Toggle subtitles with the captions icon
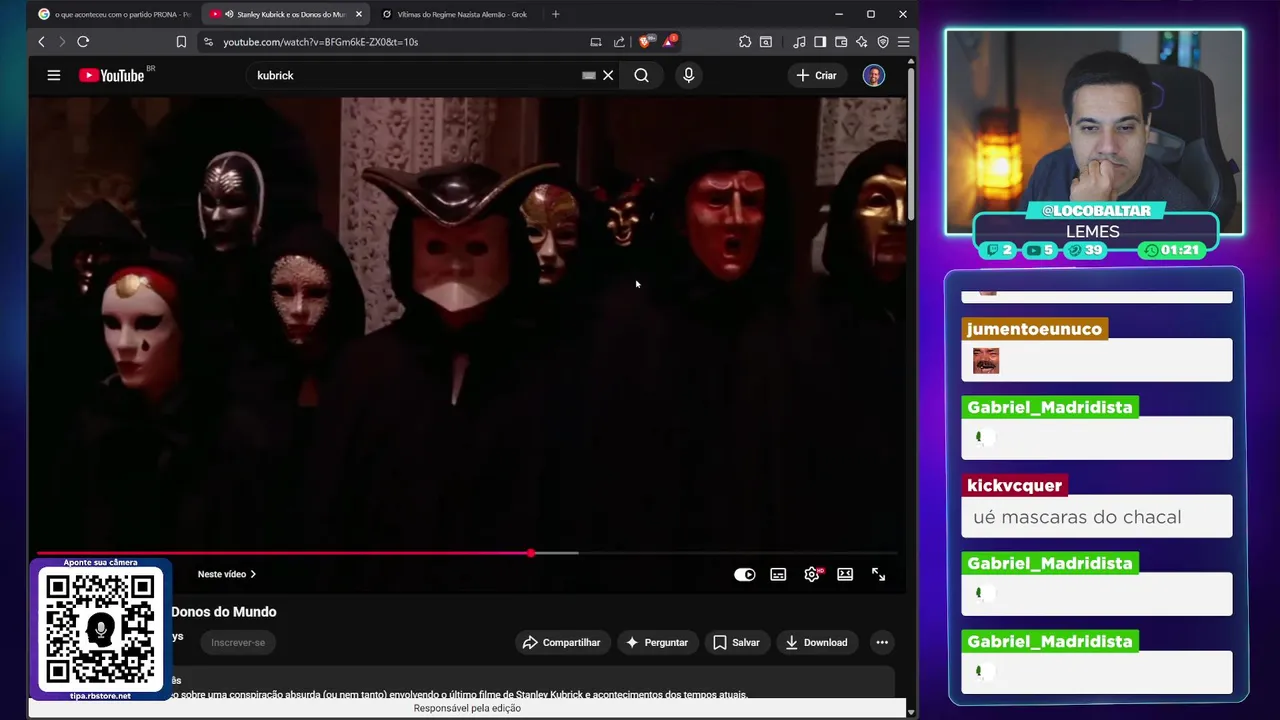The height and width of the screenshot is (720, 1280). click(778, 574)
